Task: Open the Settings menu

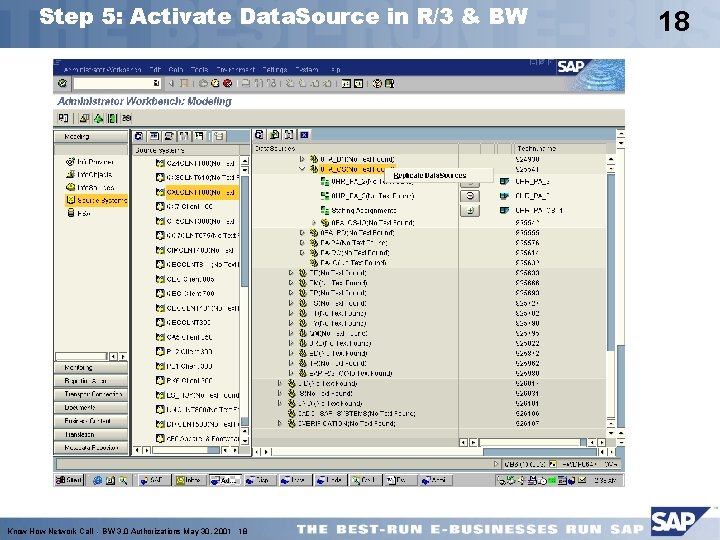Action: 275,70
